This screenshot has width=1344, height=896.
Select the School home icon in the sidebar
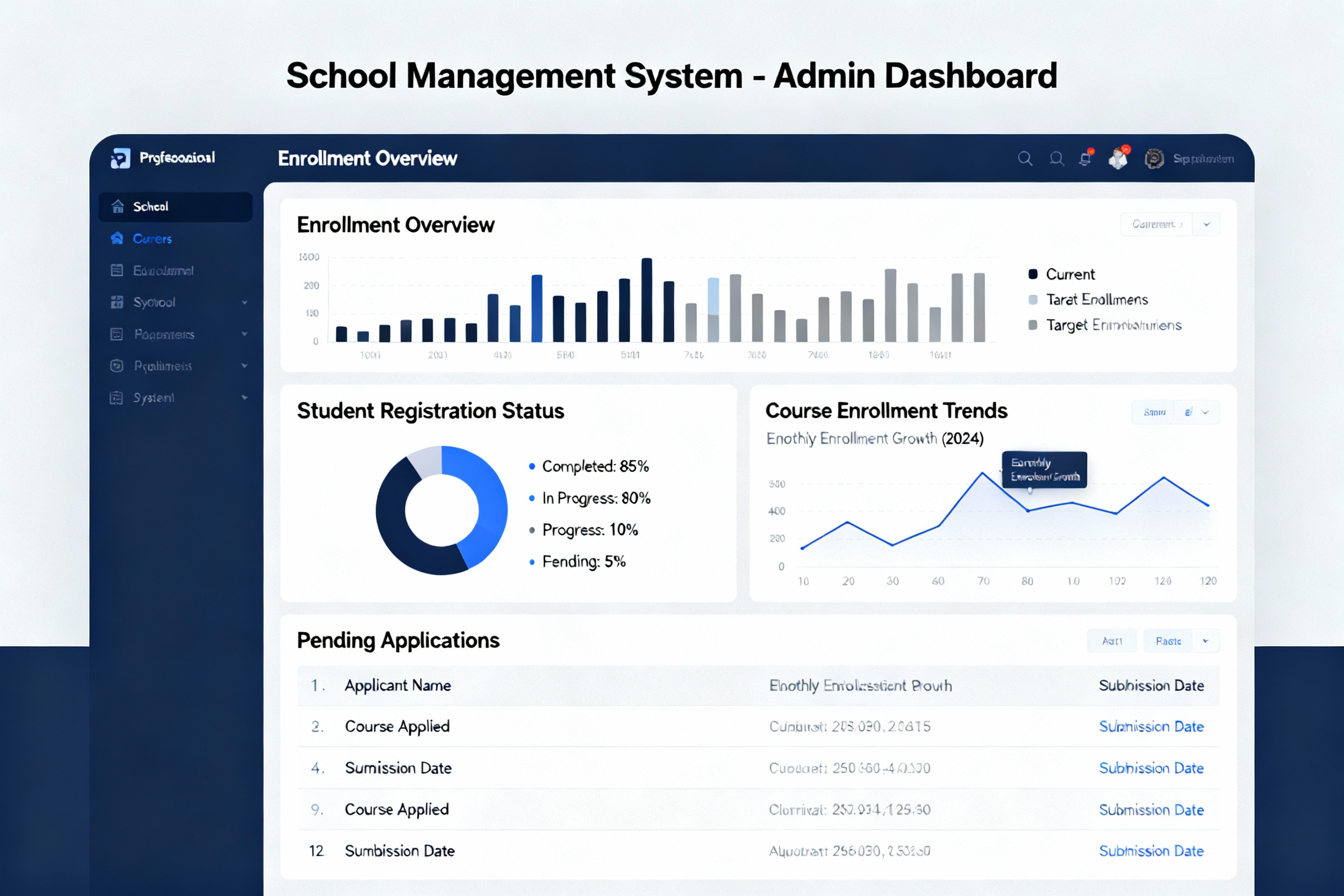[118, 206]
